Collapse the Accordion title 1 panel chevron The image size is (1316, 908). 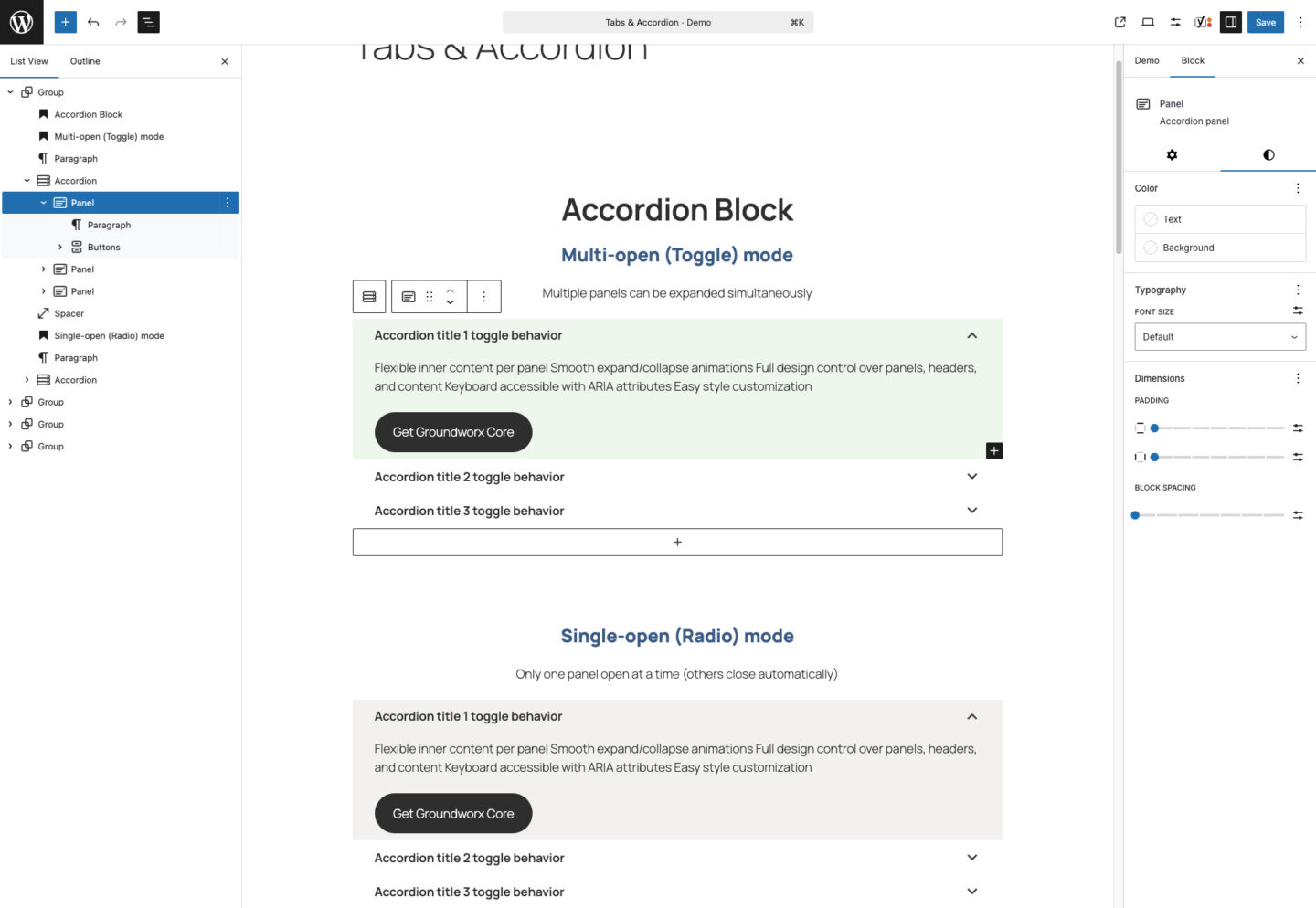pyautogui.click(x=971, y=335)
